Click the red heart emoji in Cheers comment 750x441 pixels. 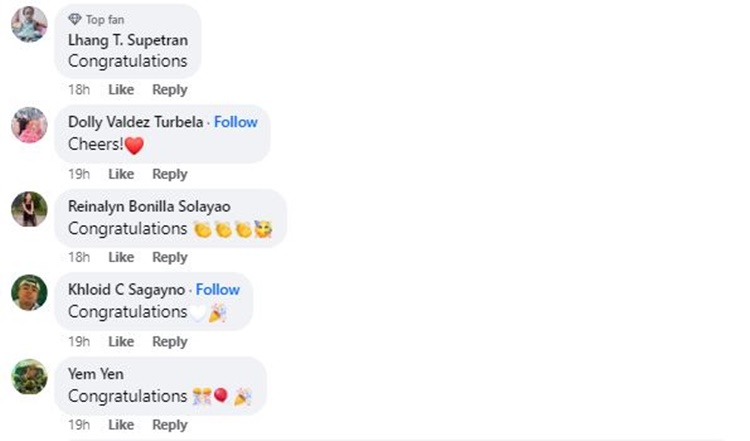[134, 145]
